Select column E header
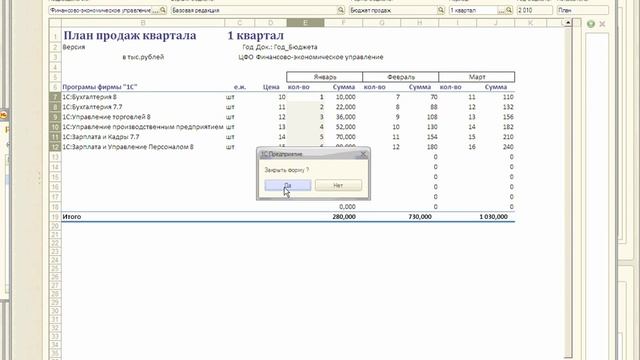This screenshot has height=360, width=640. coord(305,23)
